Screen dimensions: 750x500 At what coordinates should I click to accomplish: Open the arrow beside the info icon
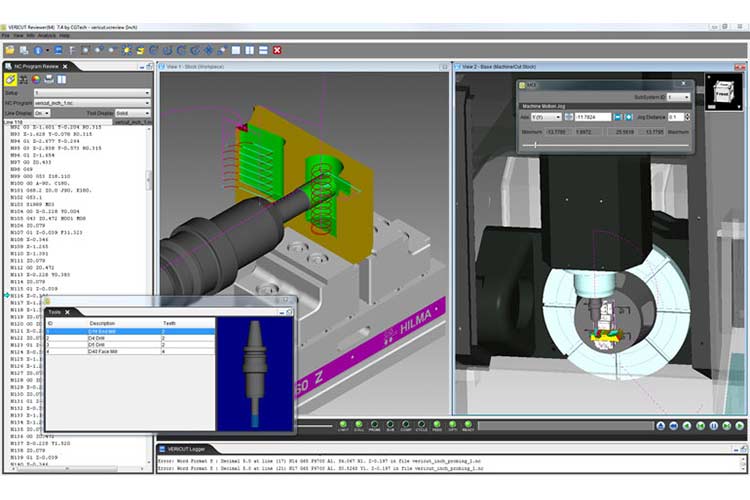(x=47, y=51)
